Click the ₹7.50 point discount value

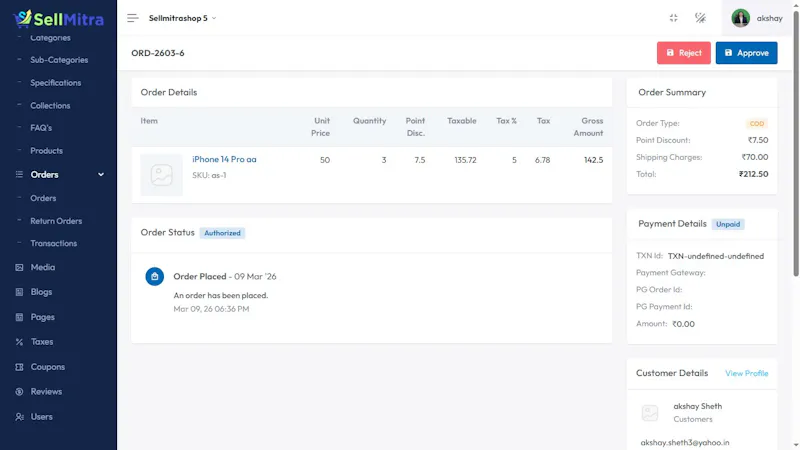pyautogui.click(x=758, y=140)
